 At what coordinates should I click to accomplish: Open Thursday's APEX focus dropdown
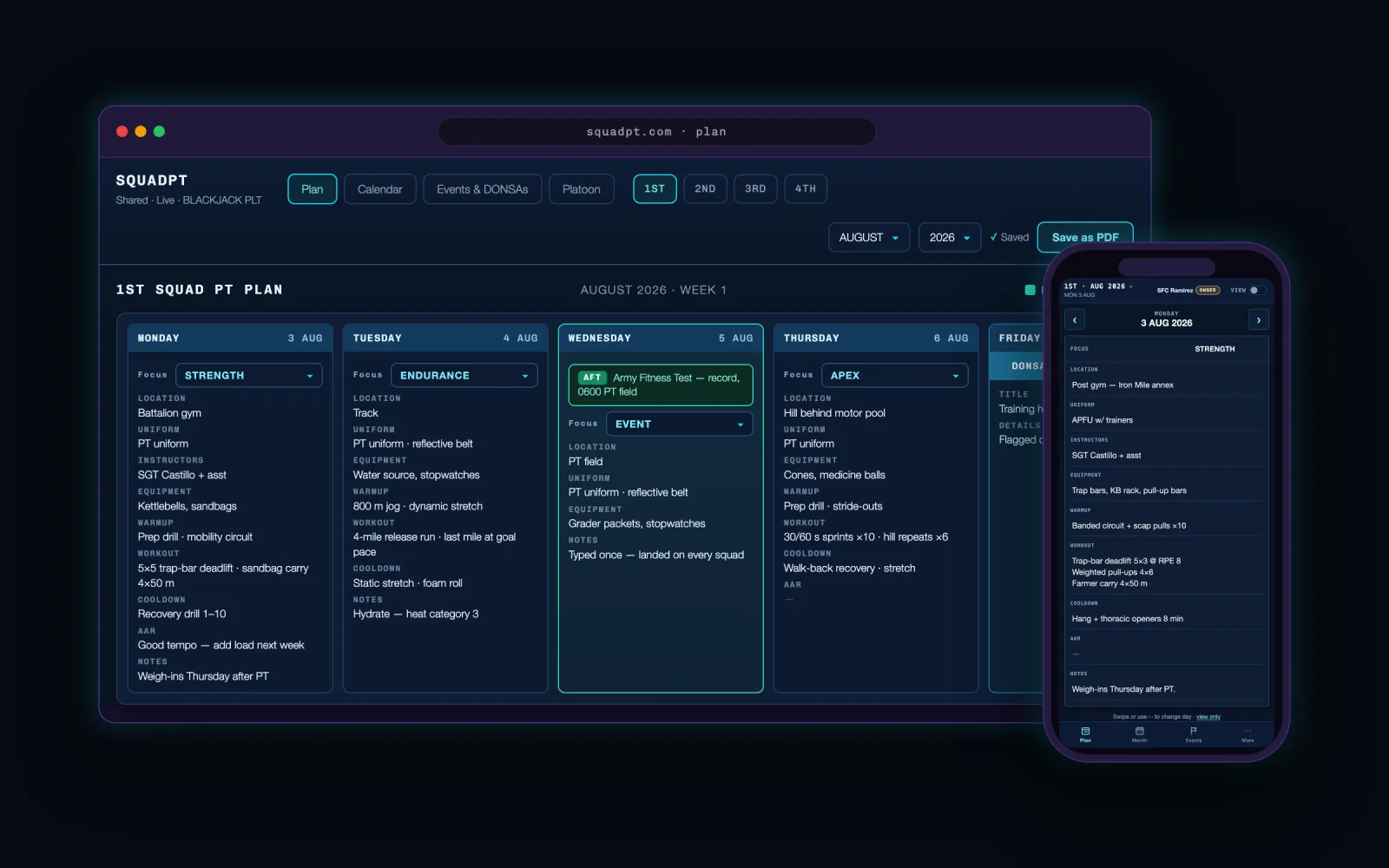click(x=894, y=375)
